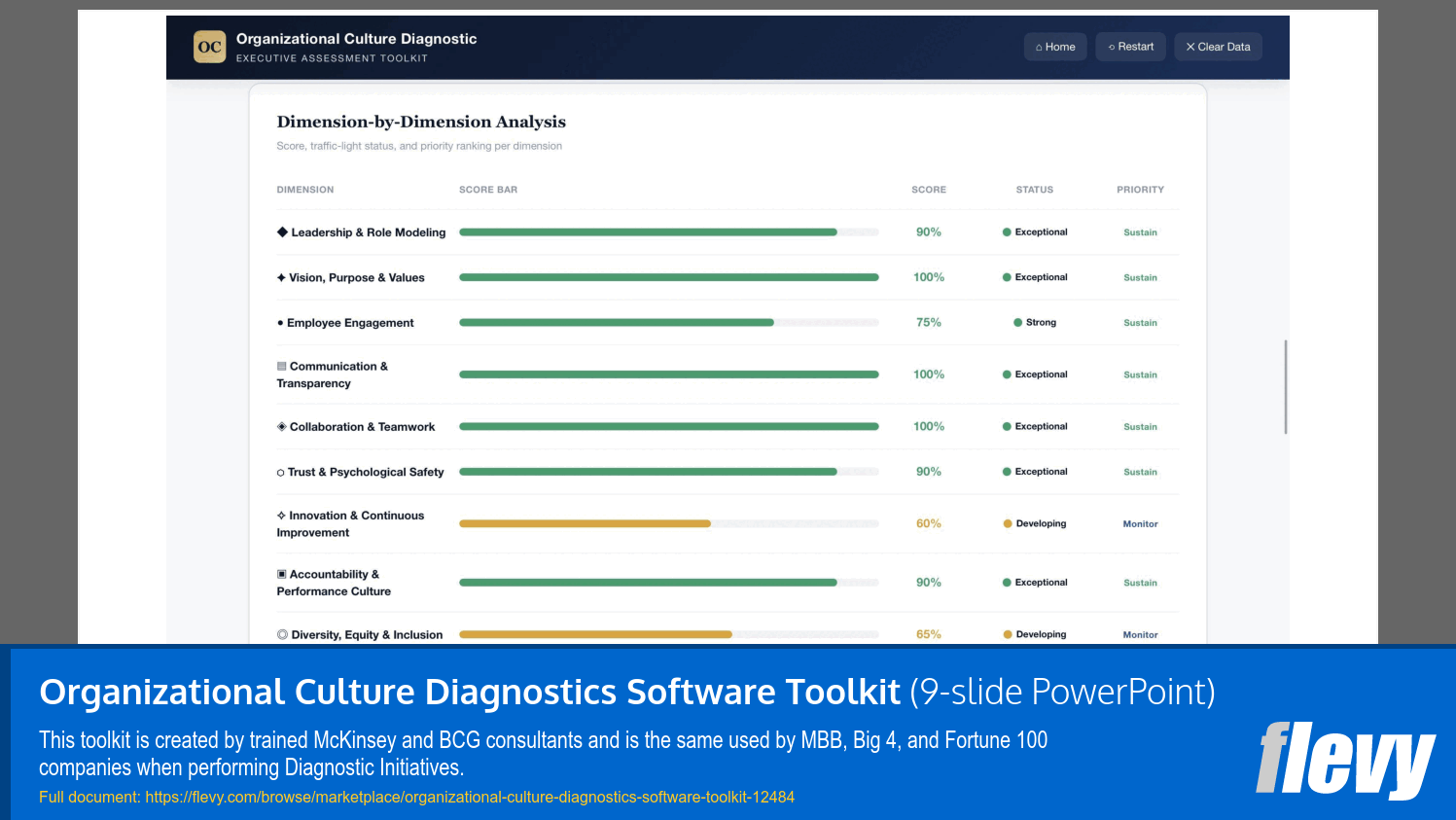Screen dimensions: 1456x820
Task: Click the Restart button
Action: coord(1130,47)
